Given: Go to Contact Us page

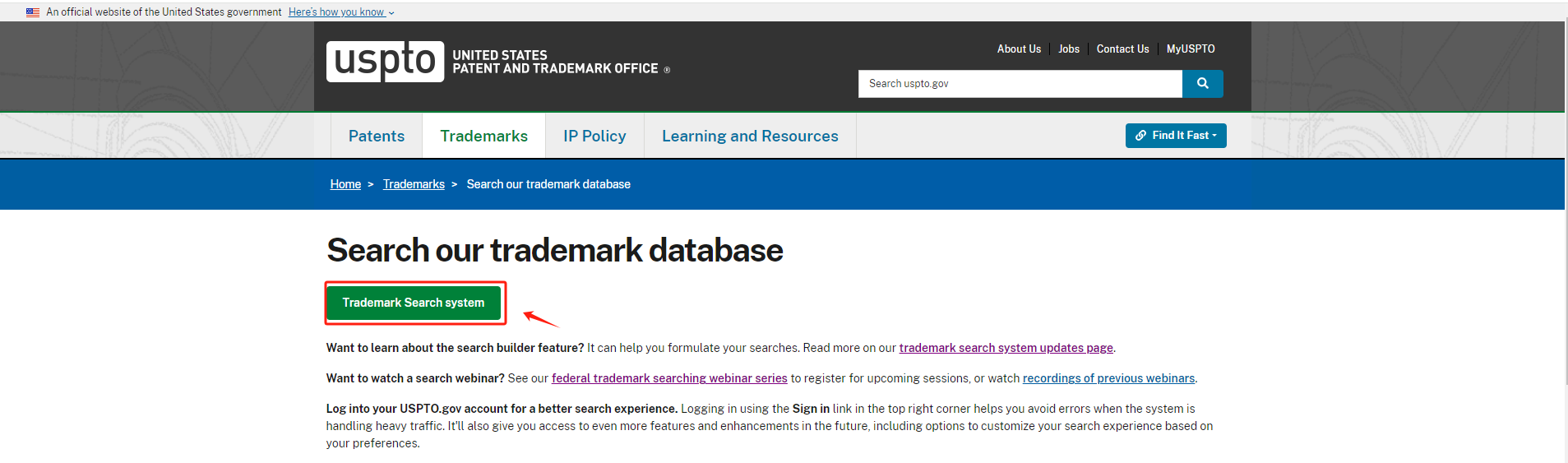Looking at the screenshot, I should pos(1122,49).
